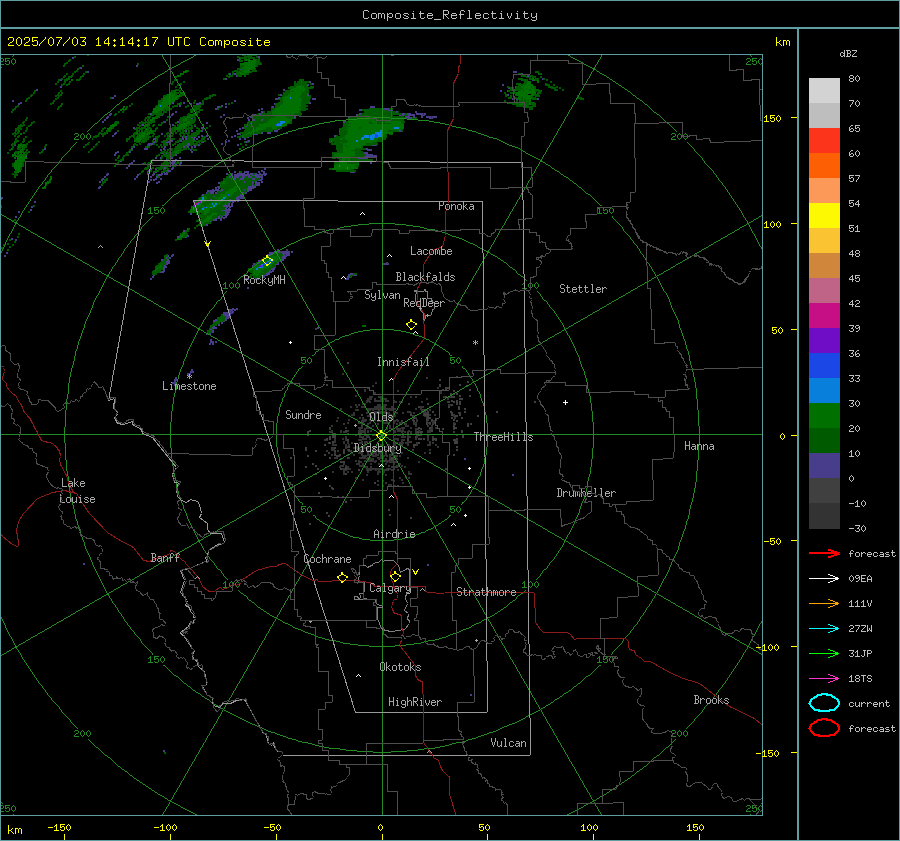
Task: Click the asterisk marker above Limestone label
Action: [189, 376]
